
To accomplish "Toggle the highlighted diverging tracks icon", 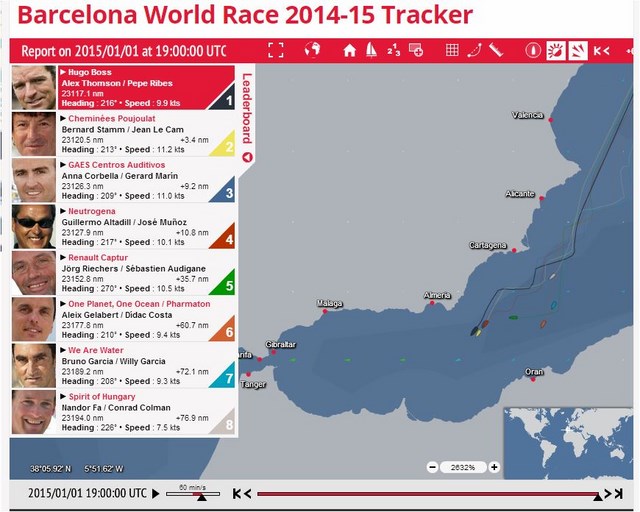I will pyautogui.click(x=578, y=50).
